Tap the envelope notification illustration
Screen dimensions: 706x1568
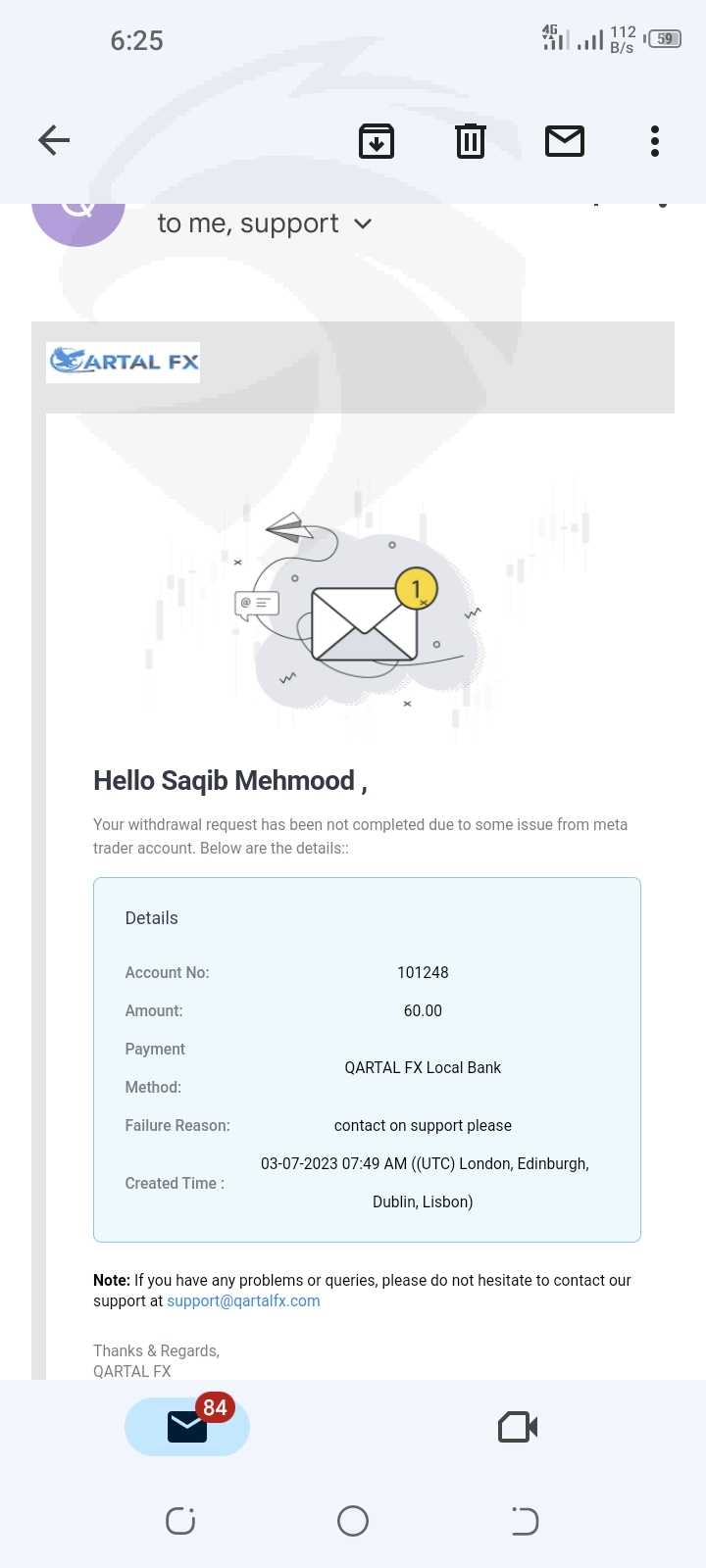[x=364, y=623]
